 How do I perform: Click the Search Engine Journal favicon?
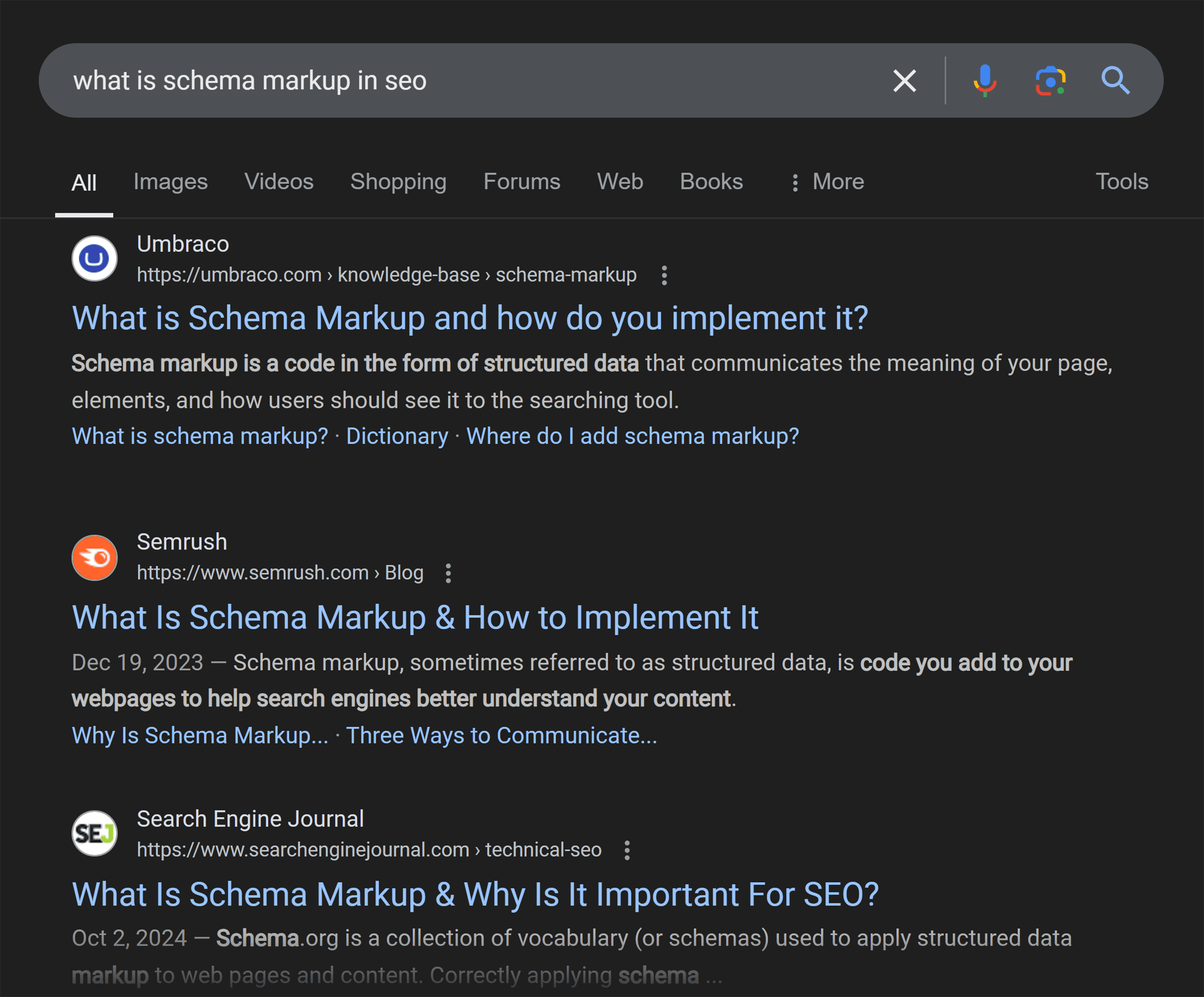[94, 833]
